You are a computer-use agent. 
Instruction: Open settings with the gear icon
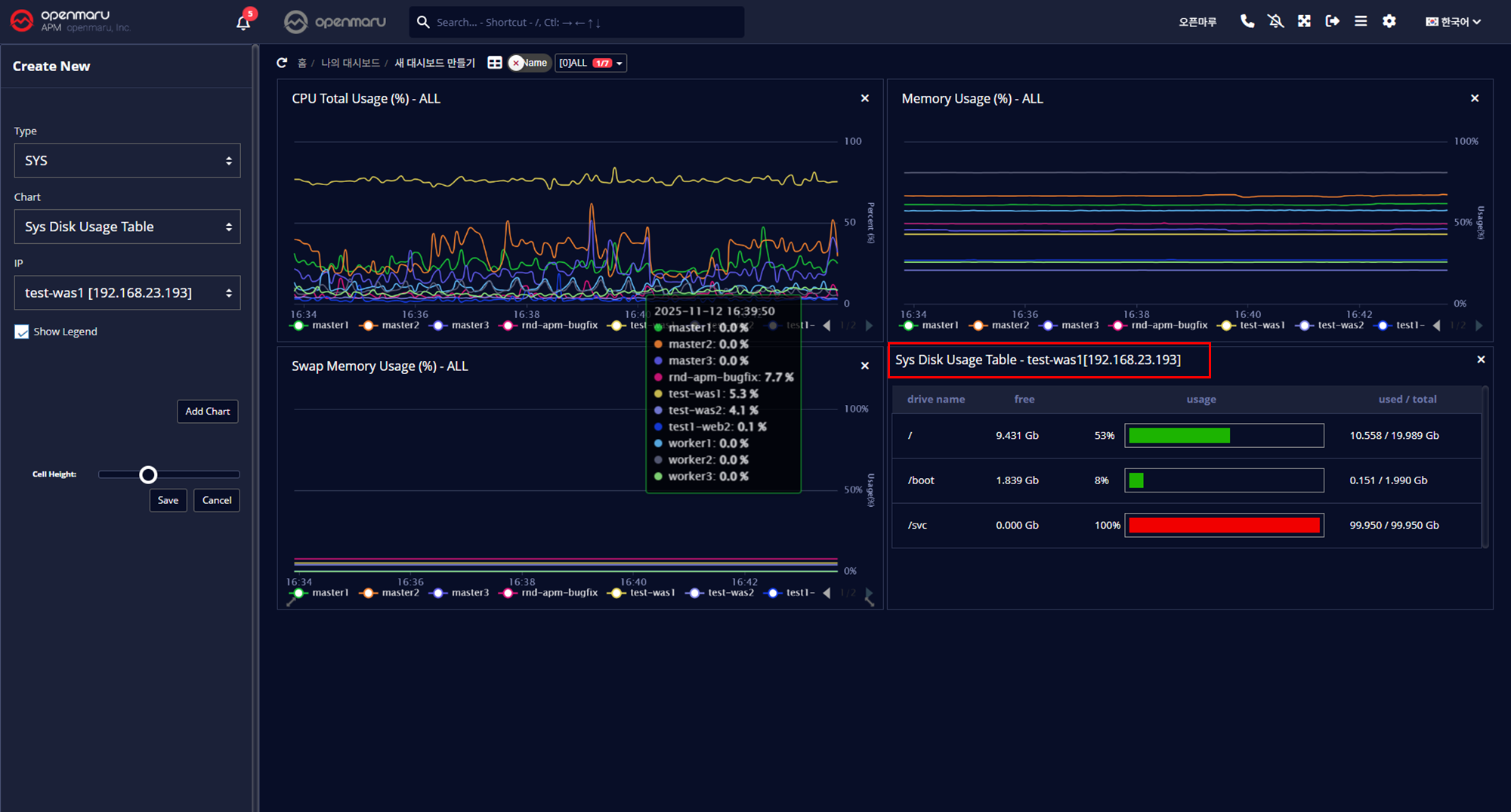1389,21
